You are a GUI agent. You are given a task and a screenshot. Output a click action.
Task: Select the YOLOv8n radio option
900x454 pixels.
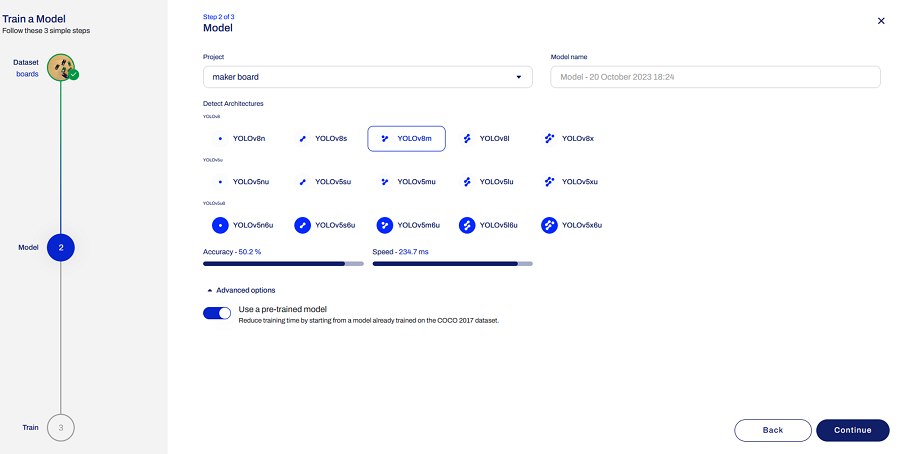tap(241, 138)
